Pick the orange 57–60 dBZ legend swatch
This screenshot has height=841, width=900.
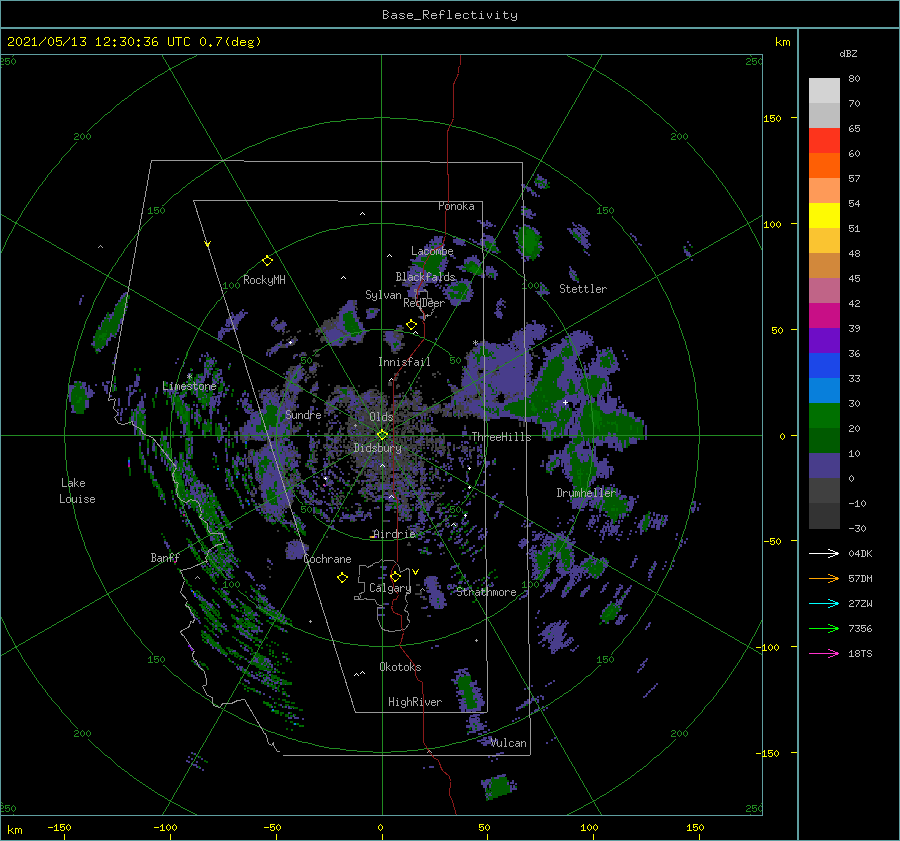824,166
